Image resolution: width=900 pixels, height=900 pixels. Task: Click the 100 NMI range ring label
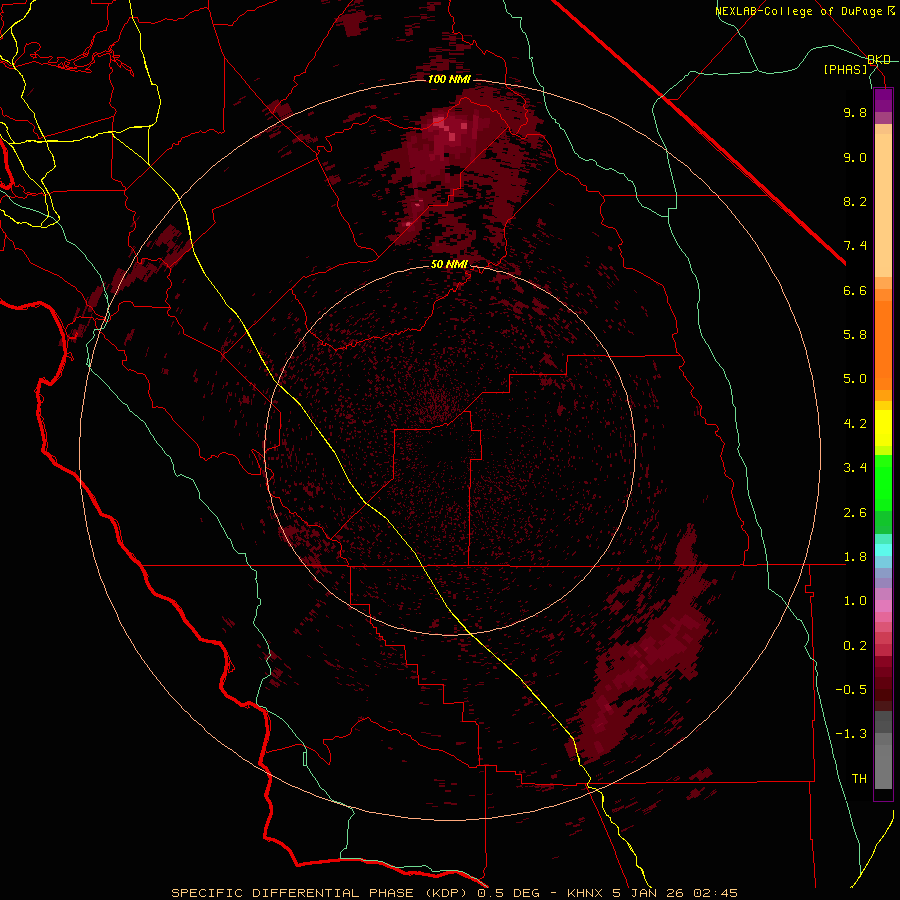(449, 79)
